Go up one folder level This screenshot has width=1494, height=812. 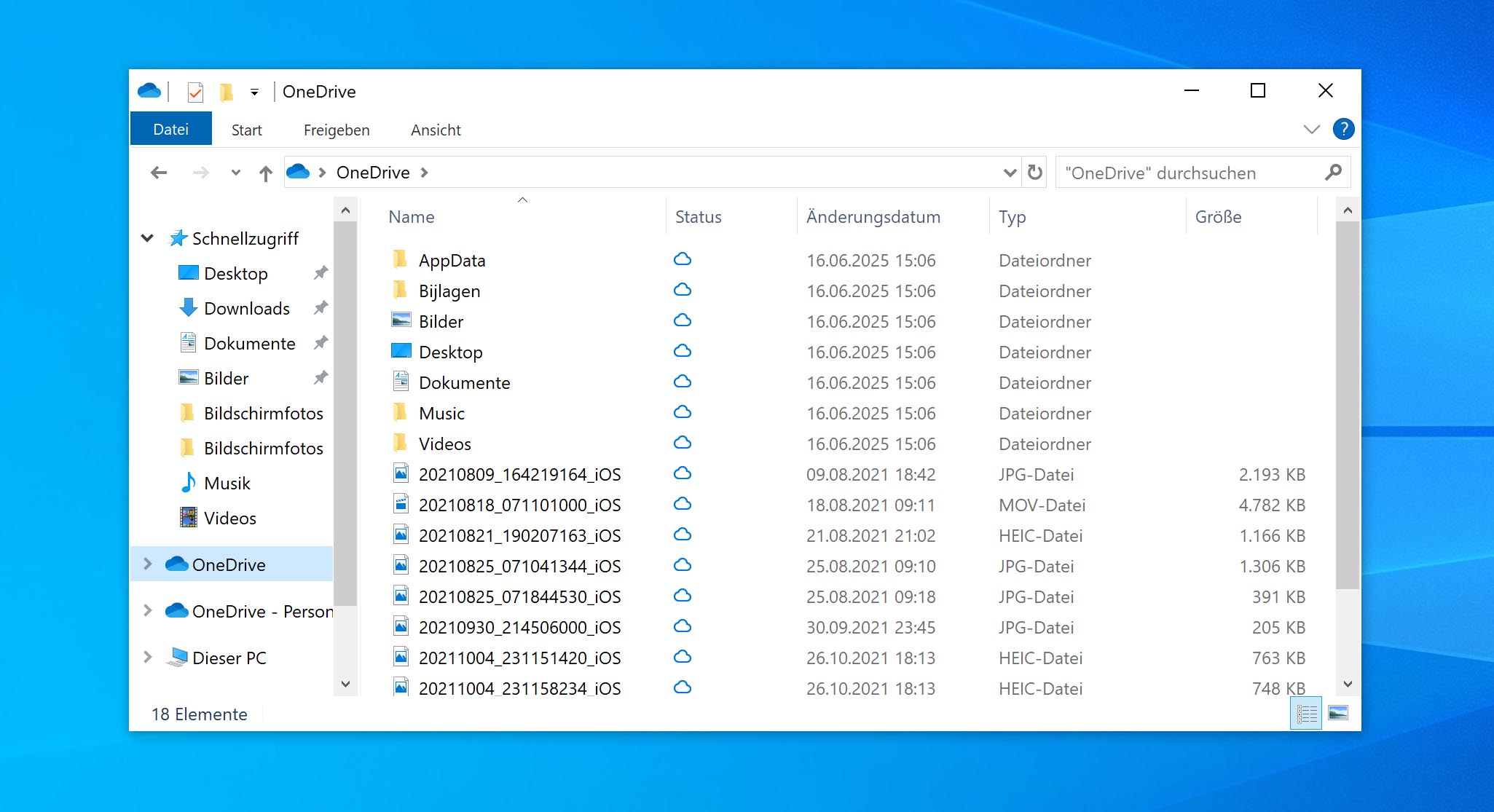coord(266,173)
